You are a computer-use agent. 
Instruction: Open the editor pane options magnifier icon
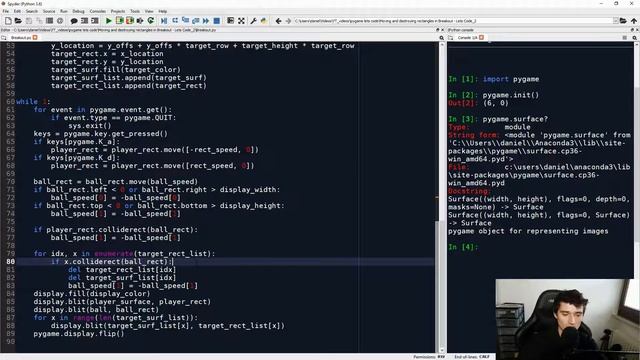pos(441,38)
